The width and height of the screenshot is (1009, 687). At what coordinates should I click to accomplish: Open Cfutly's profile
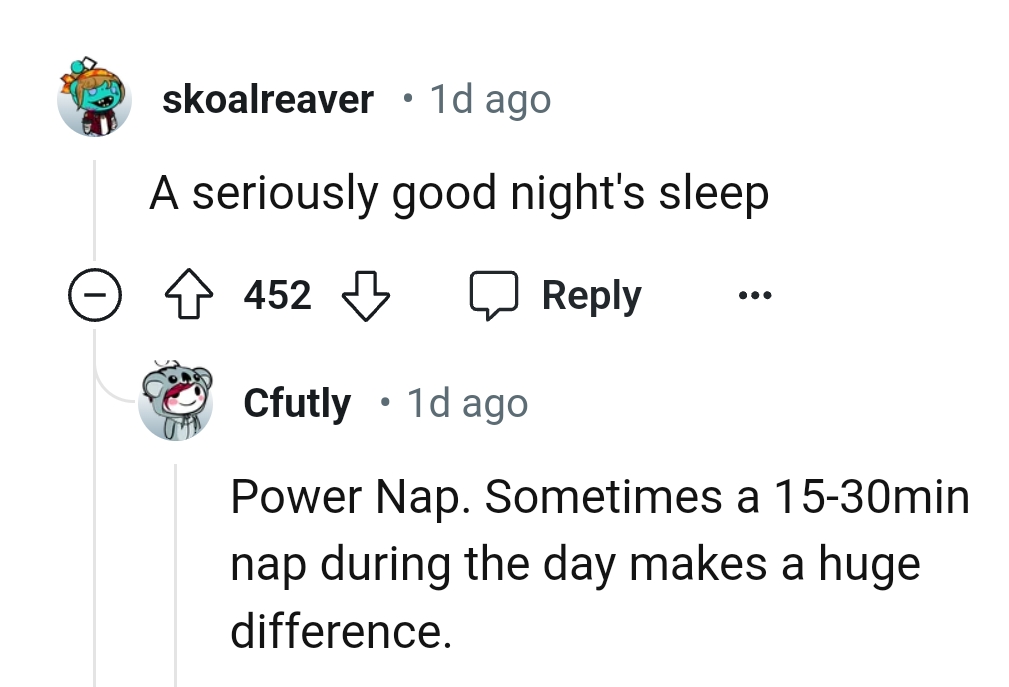pyautogui.click(x=297, y=403)
